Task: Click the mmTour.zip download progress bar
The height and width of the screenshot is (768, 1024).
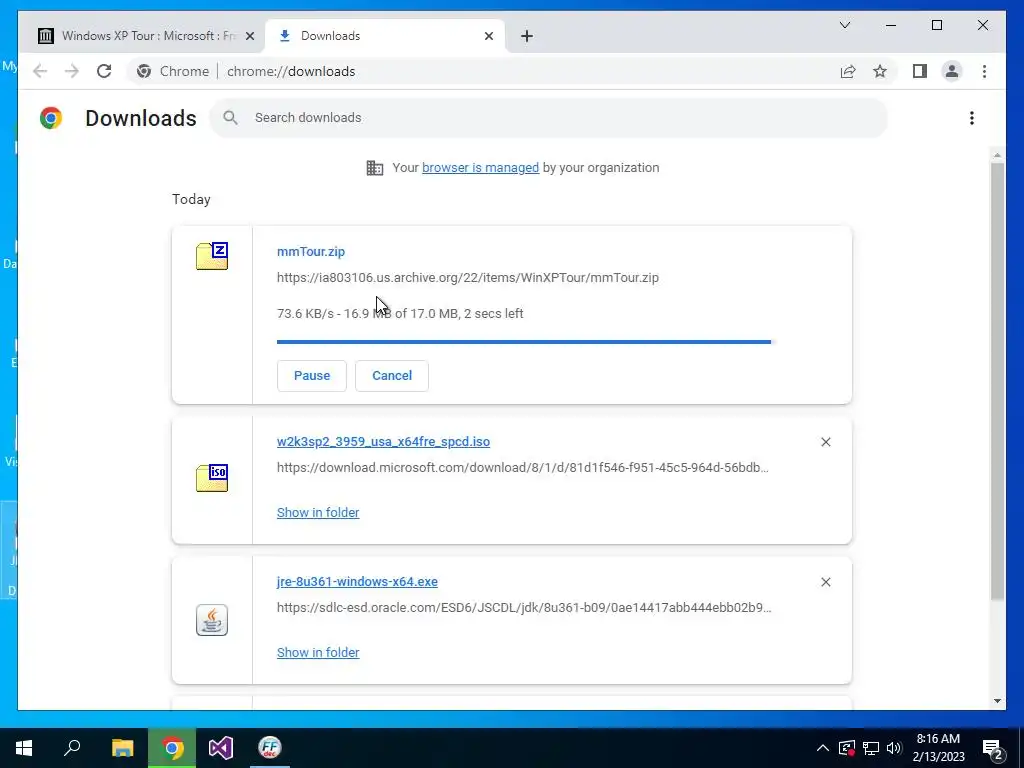Action: [524, 342]
